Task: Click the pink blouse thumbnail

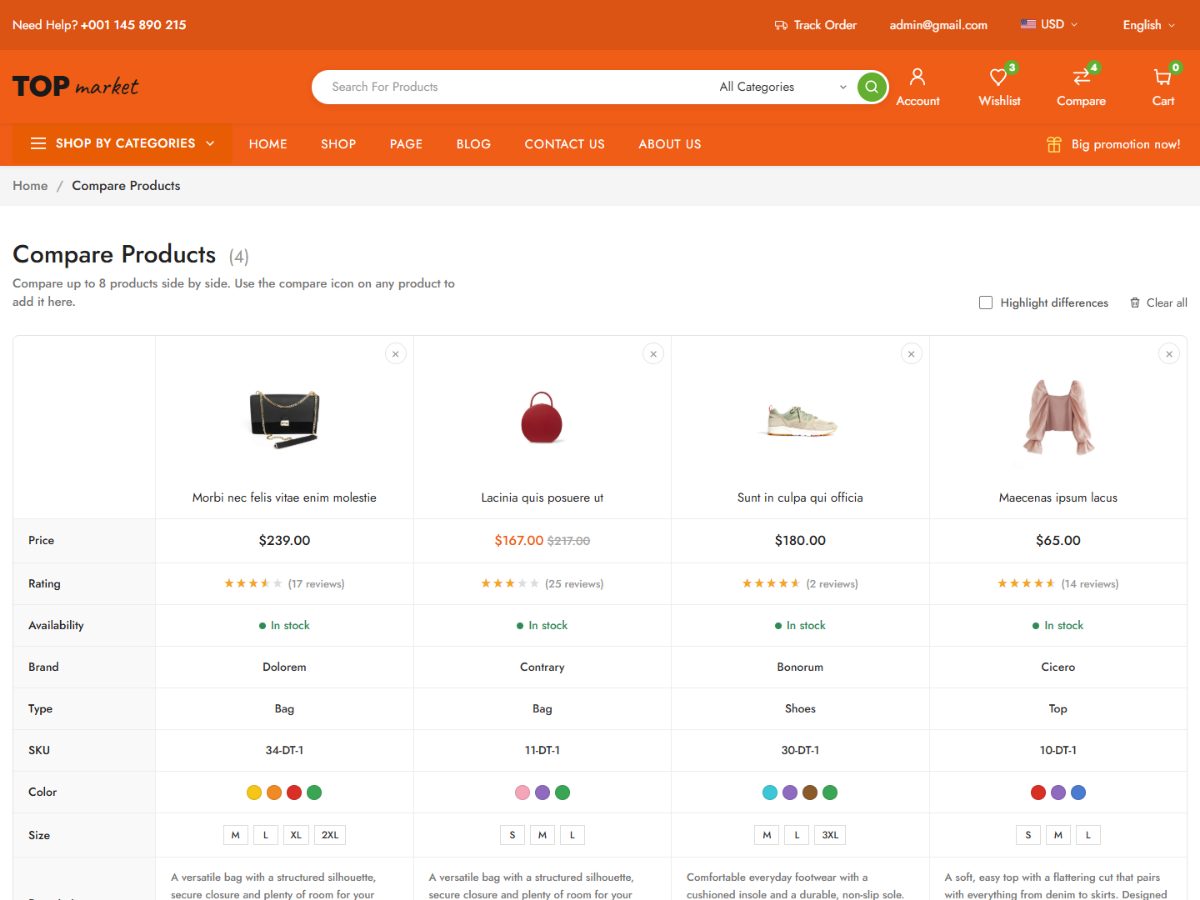Action: coord(1058,418)
